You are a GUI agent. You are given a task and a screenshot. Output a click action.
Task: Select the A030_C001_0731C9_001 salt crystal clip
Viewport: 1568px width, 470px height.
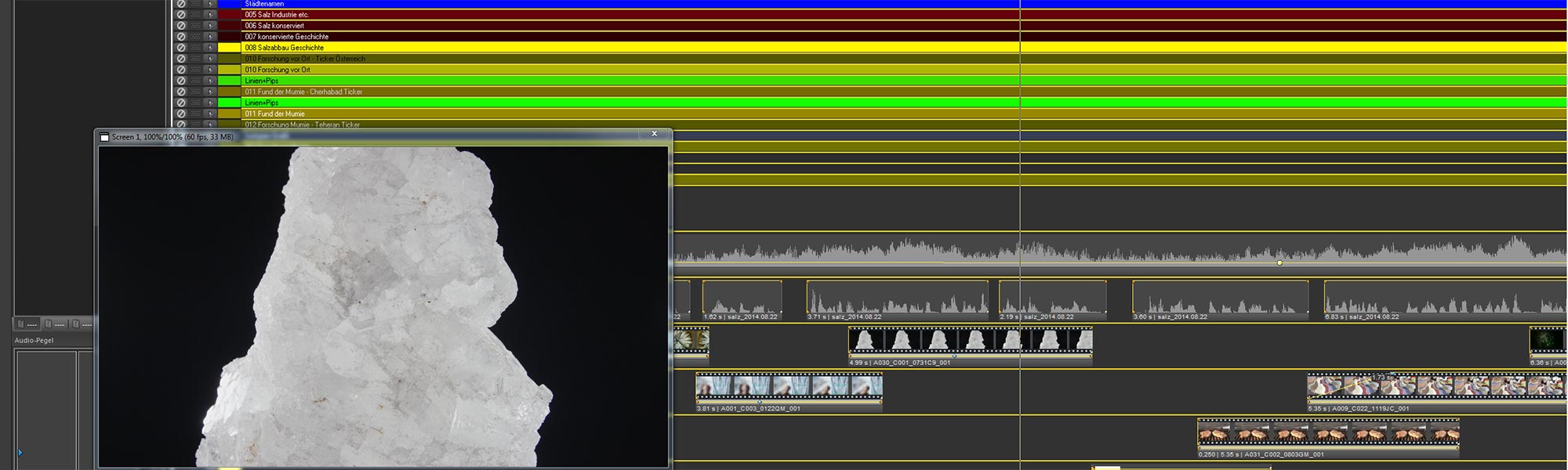tap(970, 341)
